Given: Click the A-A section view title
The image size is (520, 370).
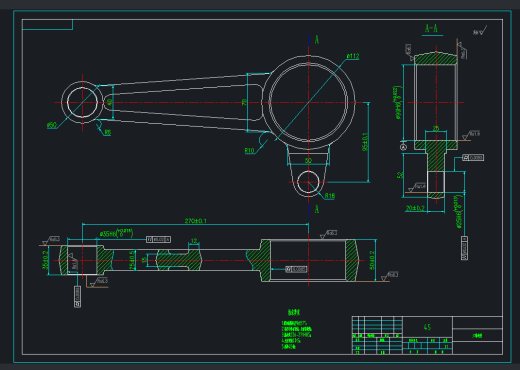Looking at the screenshot, I should point(432,28).
